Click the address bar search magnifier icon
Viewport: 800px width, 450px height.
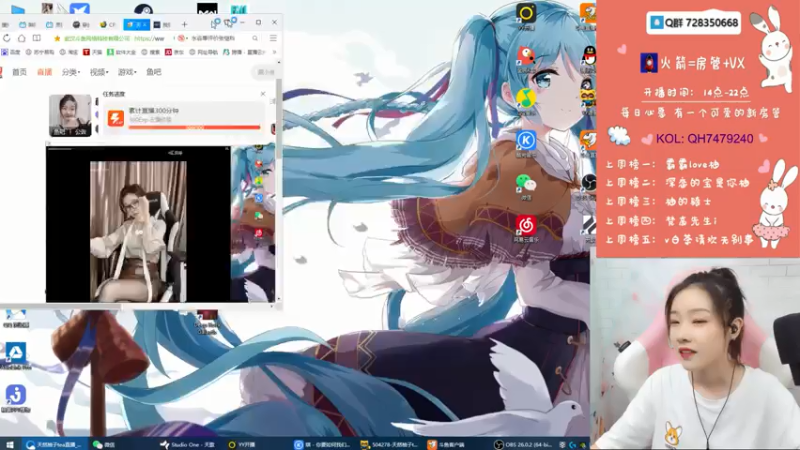(x=255, y=38)
